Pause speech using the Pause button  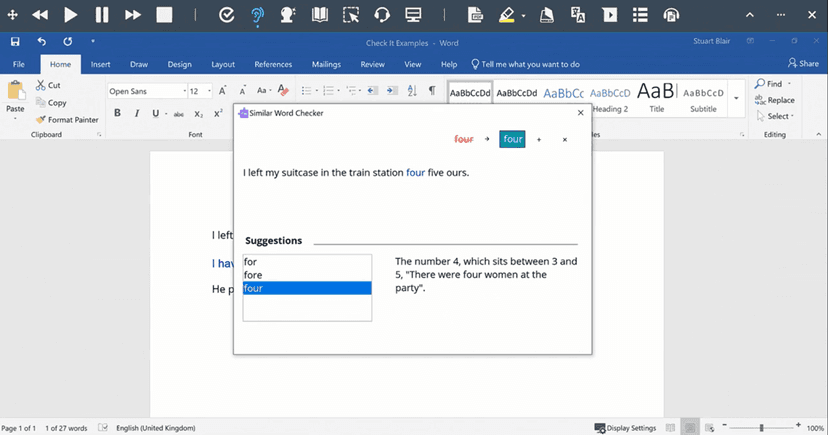click(x=101, y=15)
